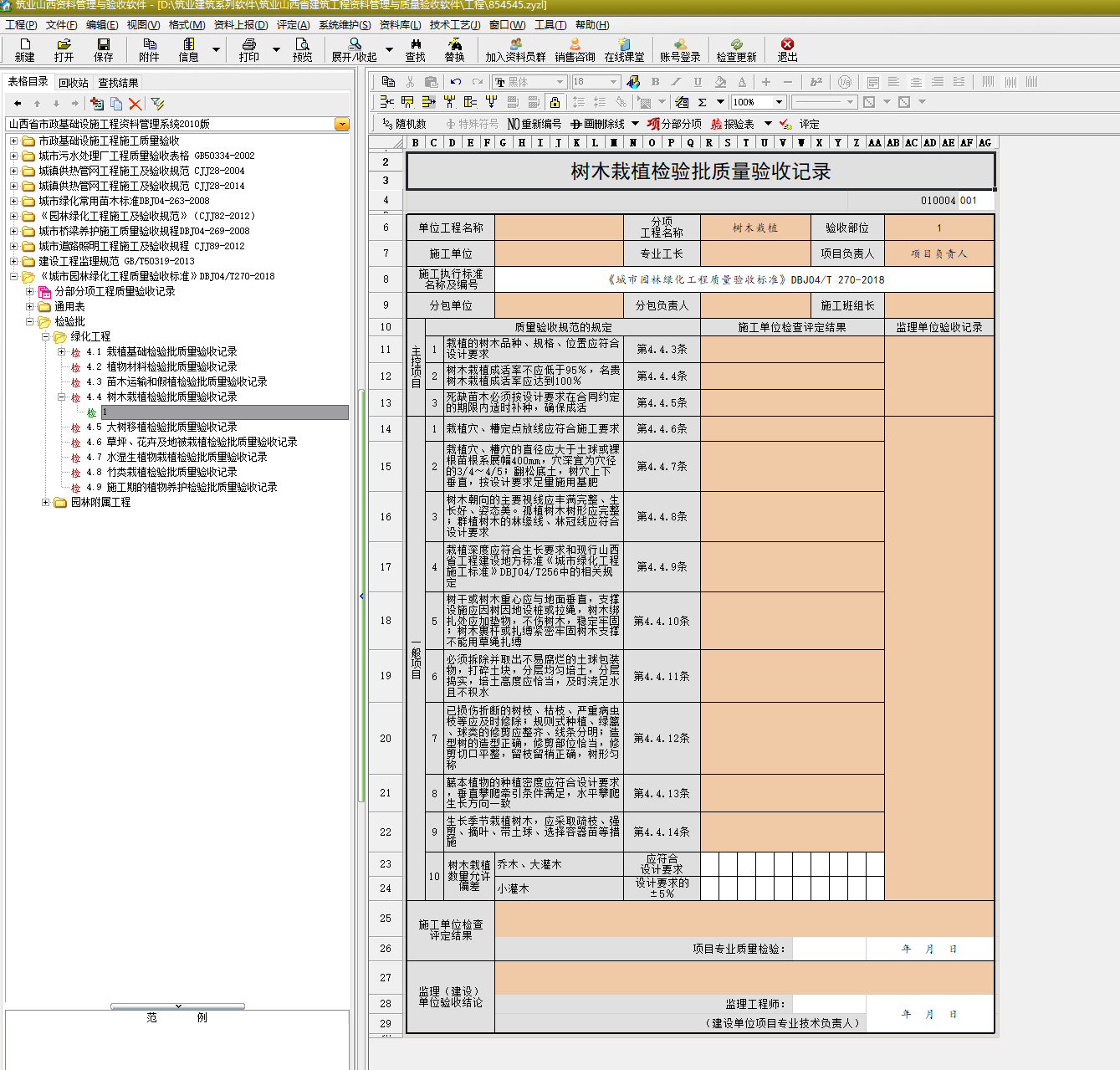Click the paste clipboard icon

pyautogui.click(x=432, y=81)
